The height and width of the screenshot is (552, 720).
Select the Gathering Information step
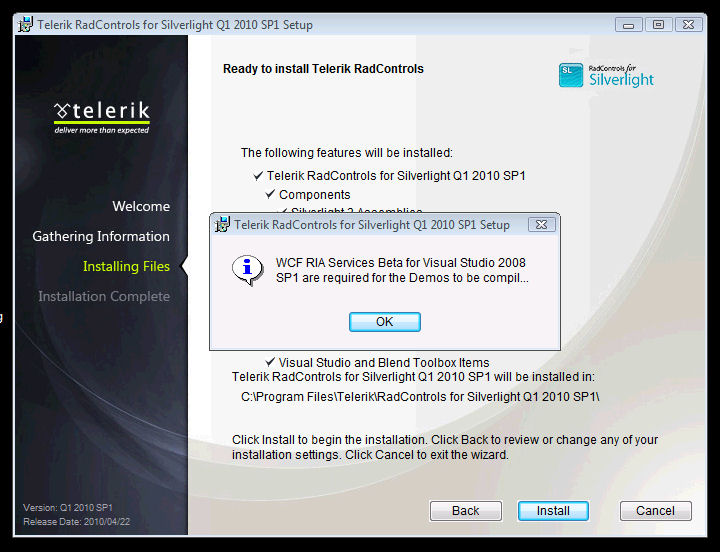click(x=101, y=236)
